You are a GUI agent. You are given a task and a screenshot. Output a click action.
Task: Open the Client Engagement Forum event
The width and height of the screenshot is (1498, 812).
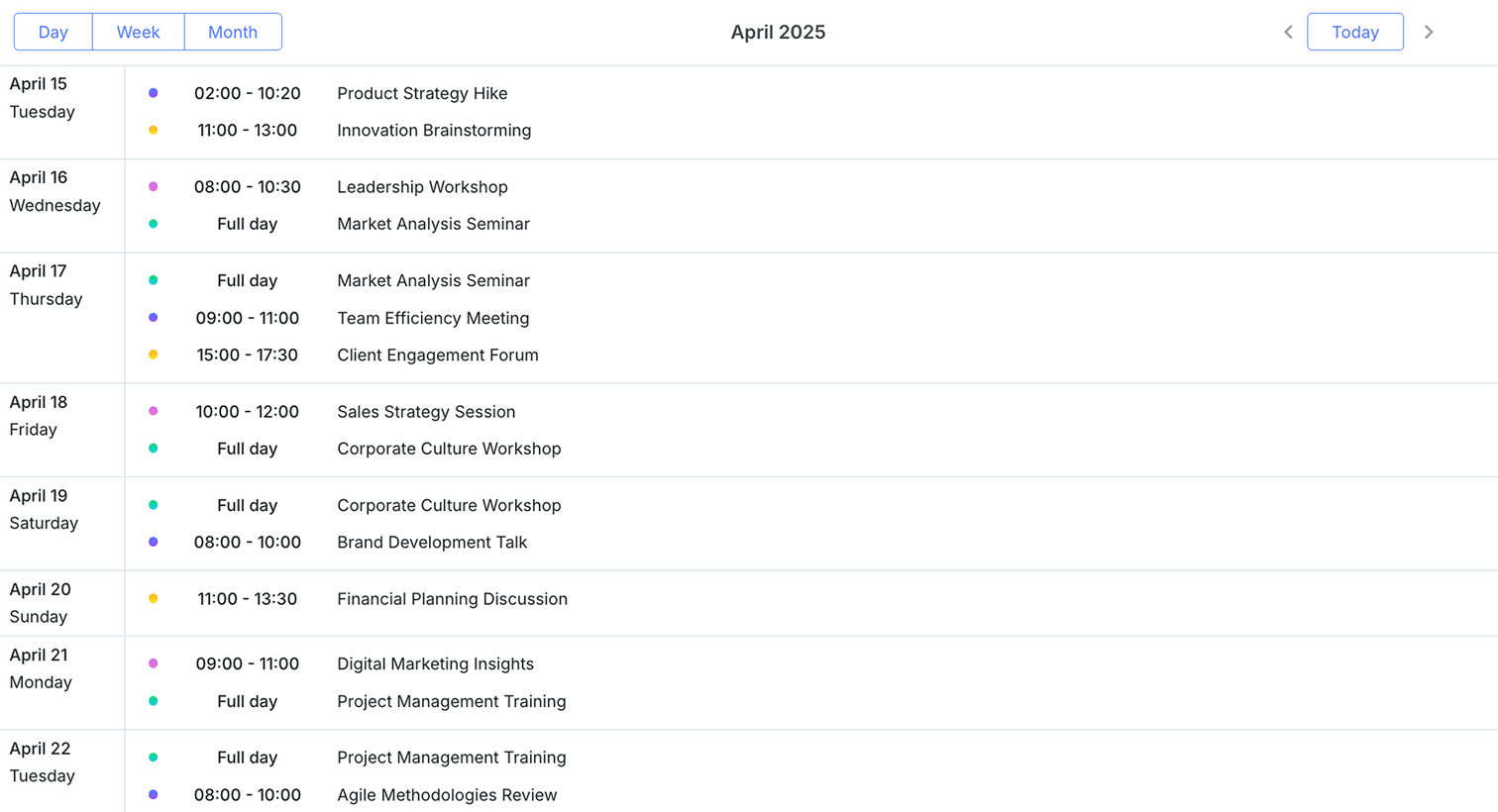(x=437, y=355)
